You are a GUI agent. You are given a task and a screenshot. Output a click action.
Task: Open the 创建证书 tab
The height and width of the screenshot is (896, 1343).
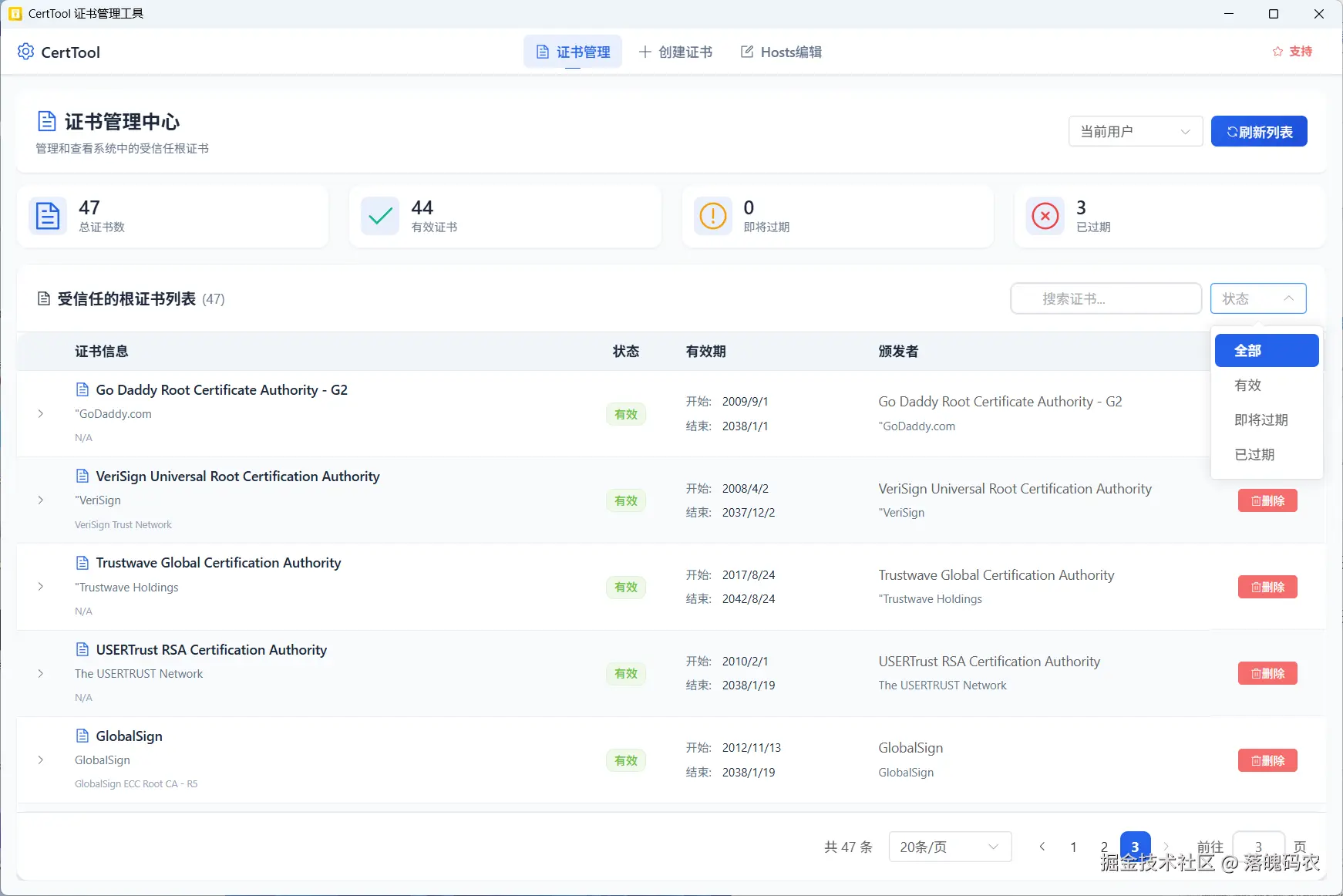click(x=675, y=52)
